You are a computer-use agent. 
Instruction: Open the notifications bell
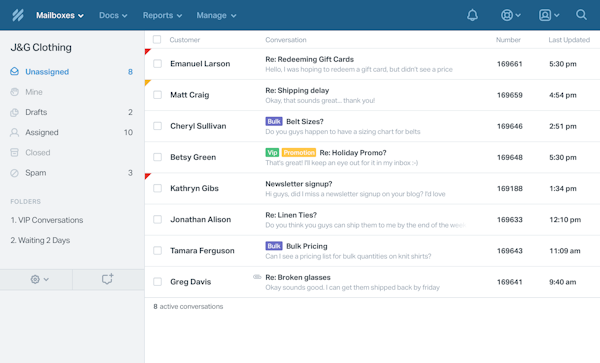click(x=472, y=15)
